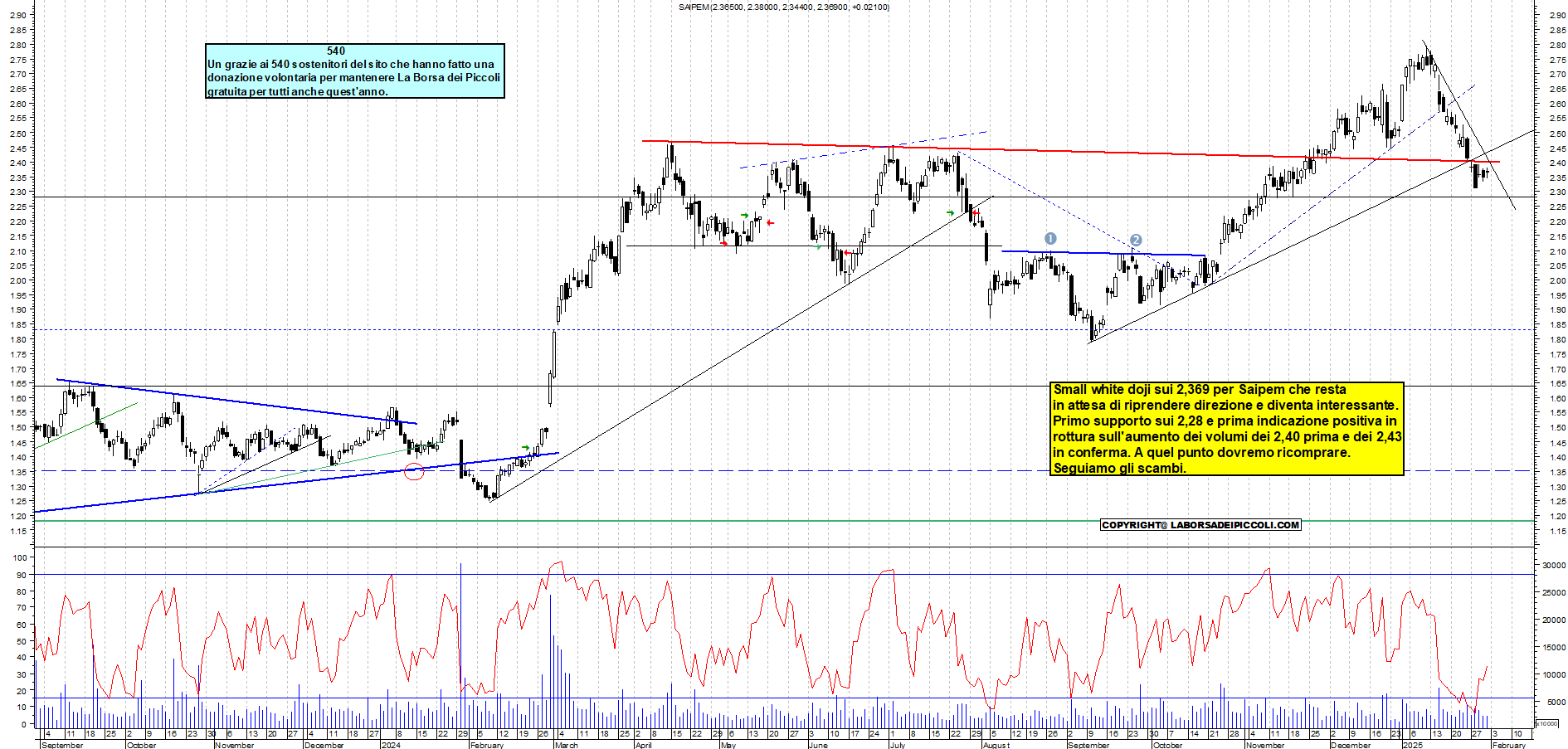The width and height of the screenshot is (1568, 749).
Task: Click the SAIPEM chart title with price values
Action: (783, 7)
